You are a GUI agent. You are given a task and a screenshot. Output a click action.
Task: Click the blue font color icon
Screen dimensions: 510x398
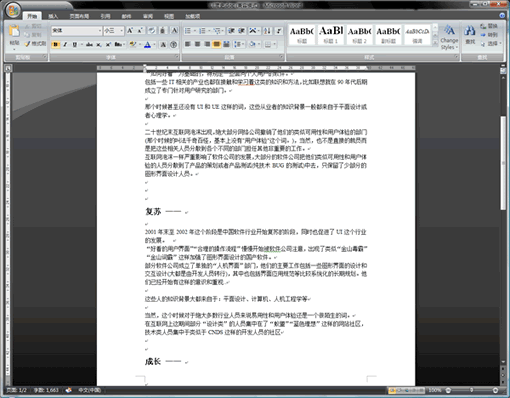pos(148,45)
